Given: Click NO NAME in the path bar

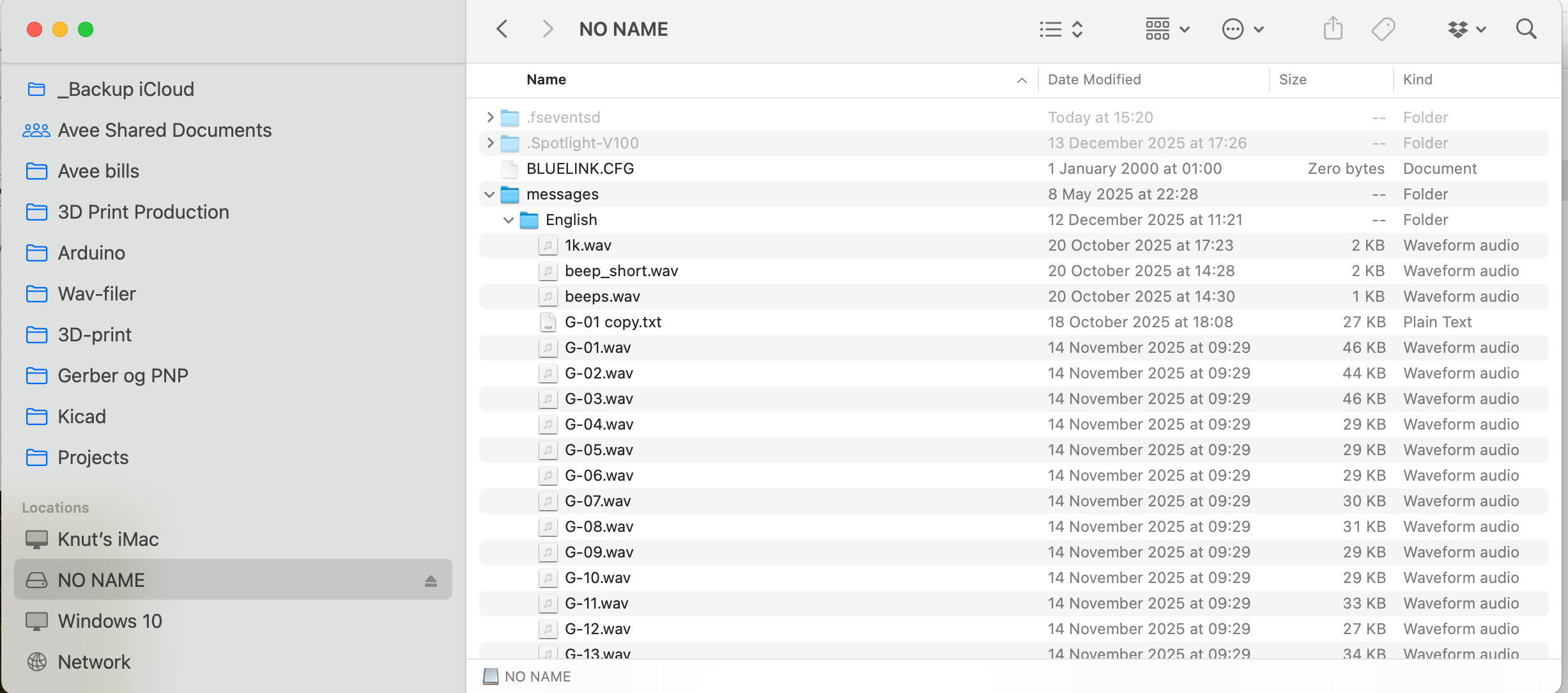Looking at the screenshot, I should pyautogui.click(x=537, y=676).
